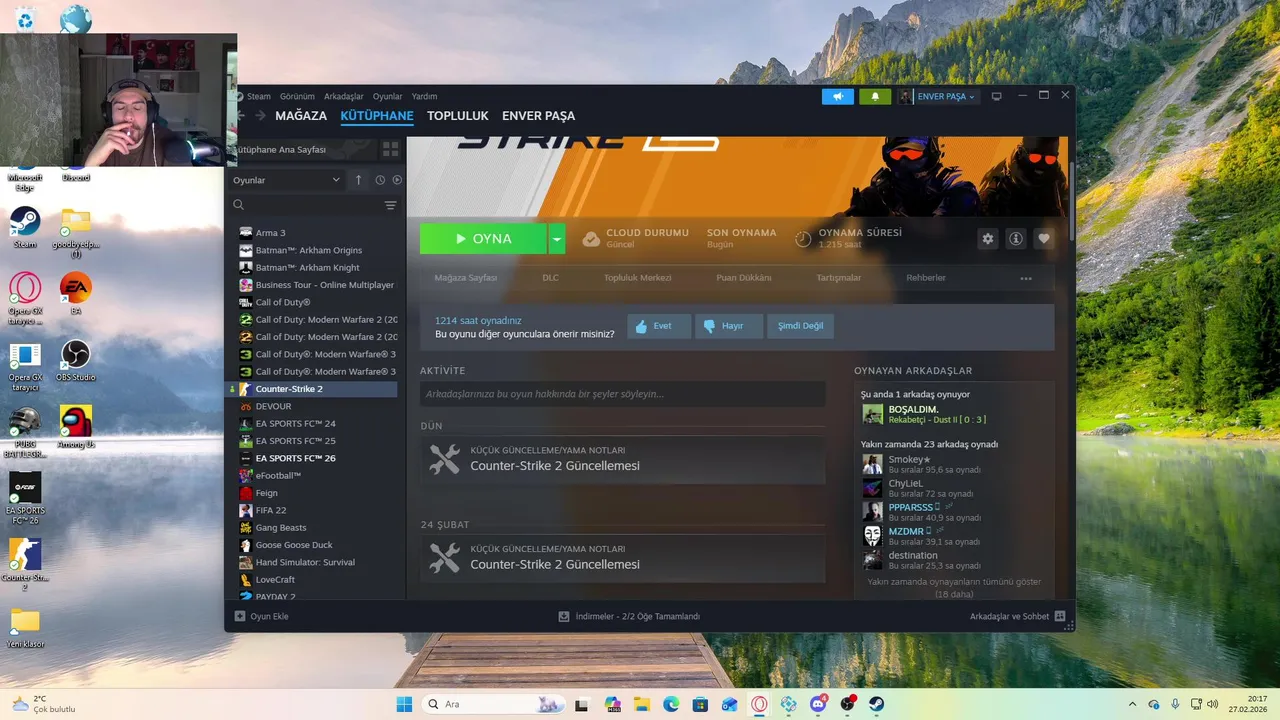The height and width of the screenshot is (720, 1280).
Task: Expand the Oyunlar category dropdown
Action: tap(287, 180)
